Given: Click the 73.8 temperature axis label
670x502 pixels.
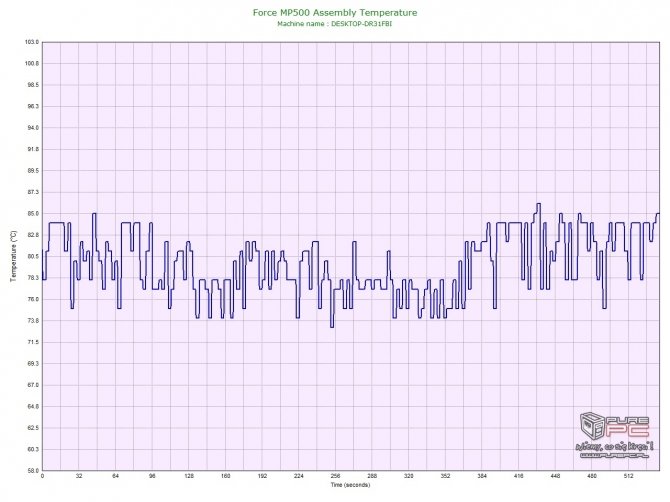Looking at the screenshot, I should 32,320.
